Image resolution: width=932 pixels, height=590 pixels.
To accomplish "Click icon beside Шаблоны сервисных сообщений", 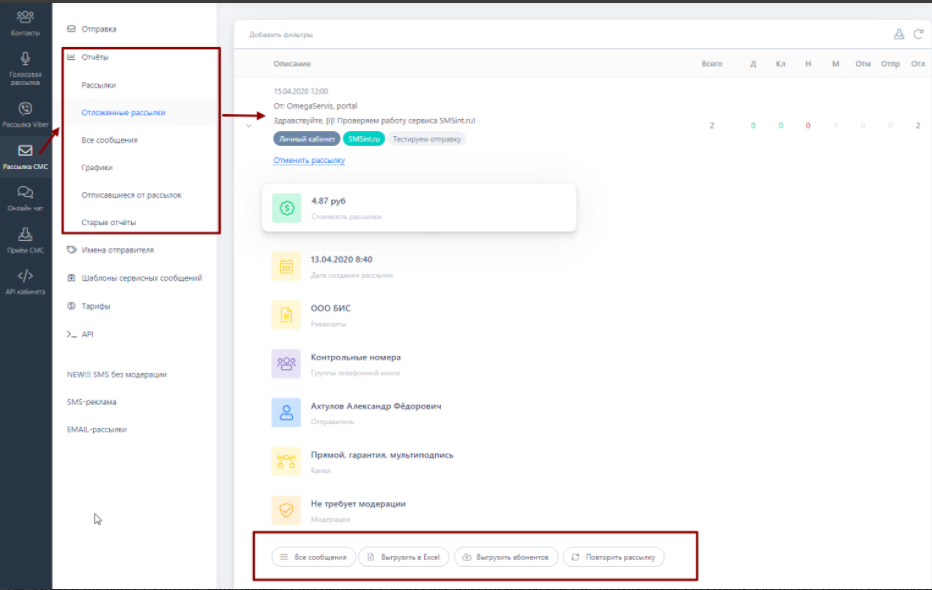I will point(71,277).
